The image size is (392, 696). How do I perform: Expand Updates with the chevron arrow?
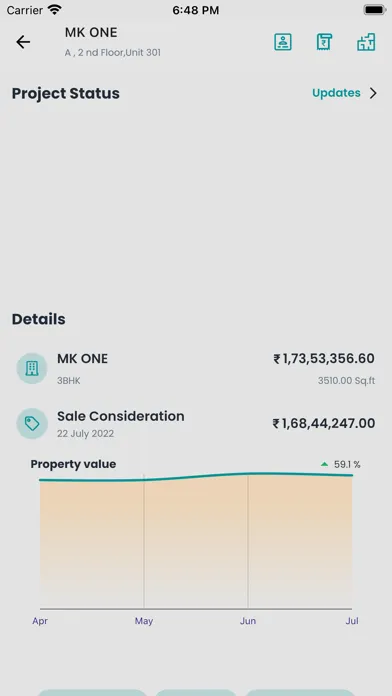click(x=373, y=93)
